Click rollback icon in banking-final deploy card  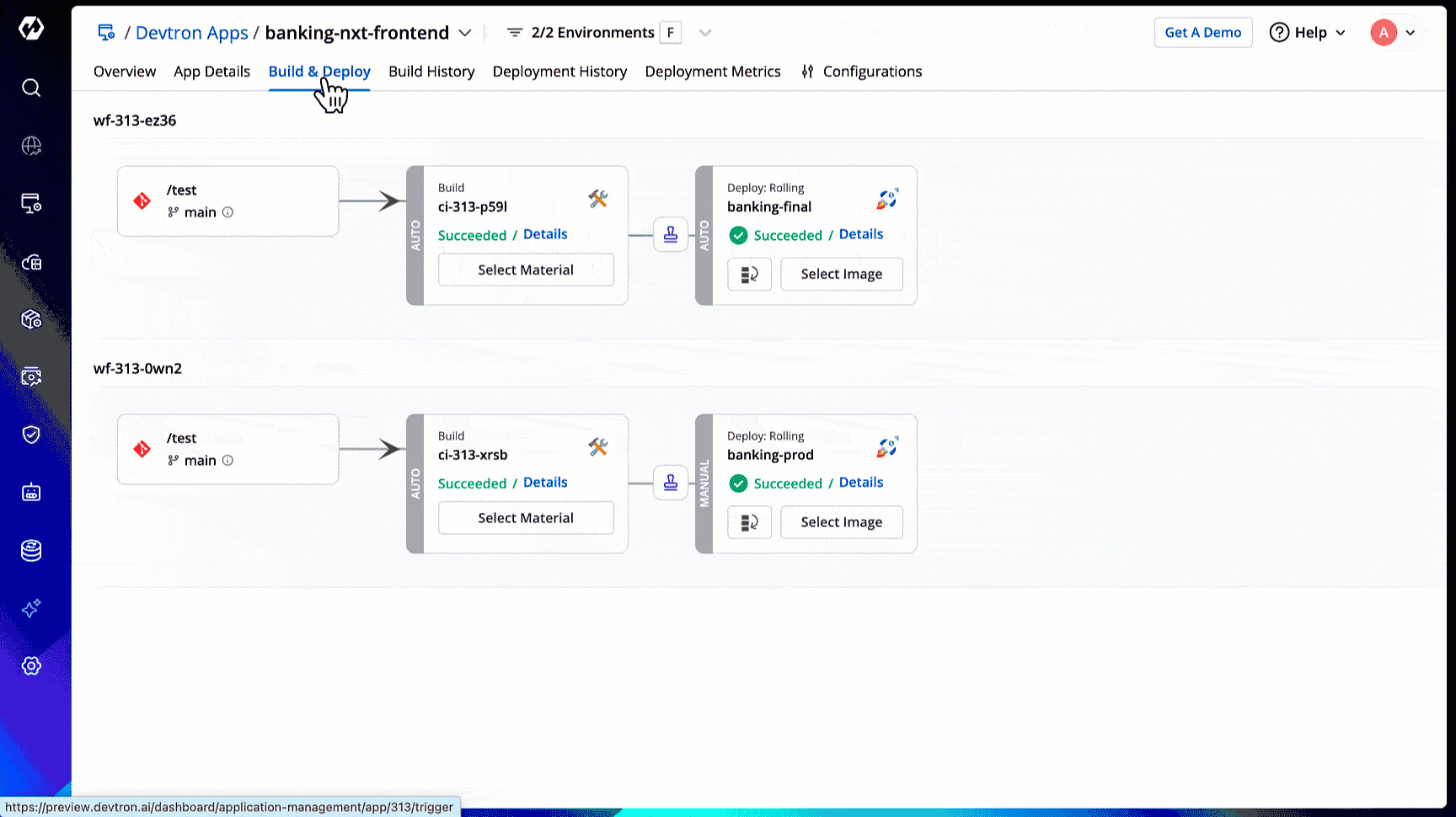point(749,275)
